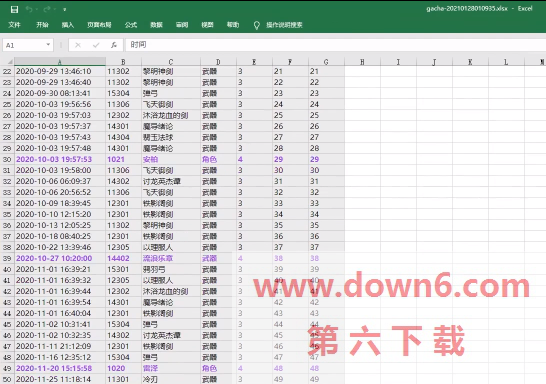Click 沐浴龙血的剑 cell in row 26
Viewport: 546px width, 384px height.
point(171,115)
